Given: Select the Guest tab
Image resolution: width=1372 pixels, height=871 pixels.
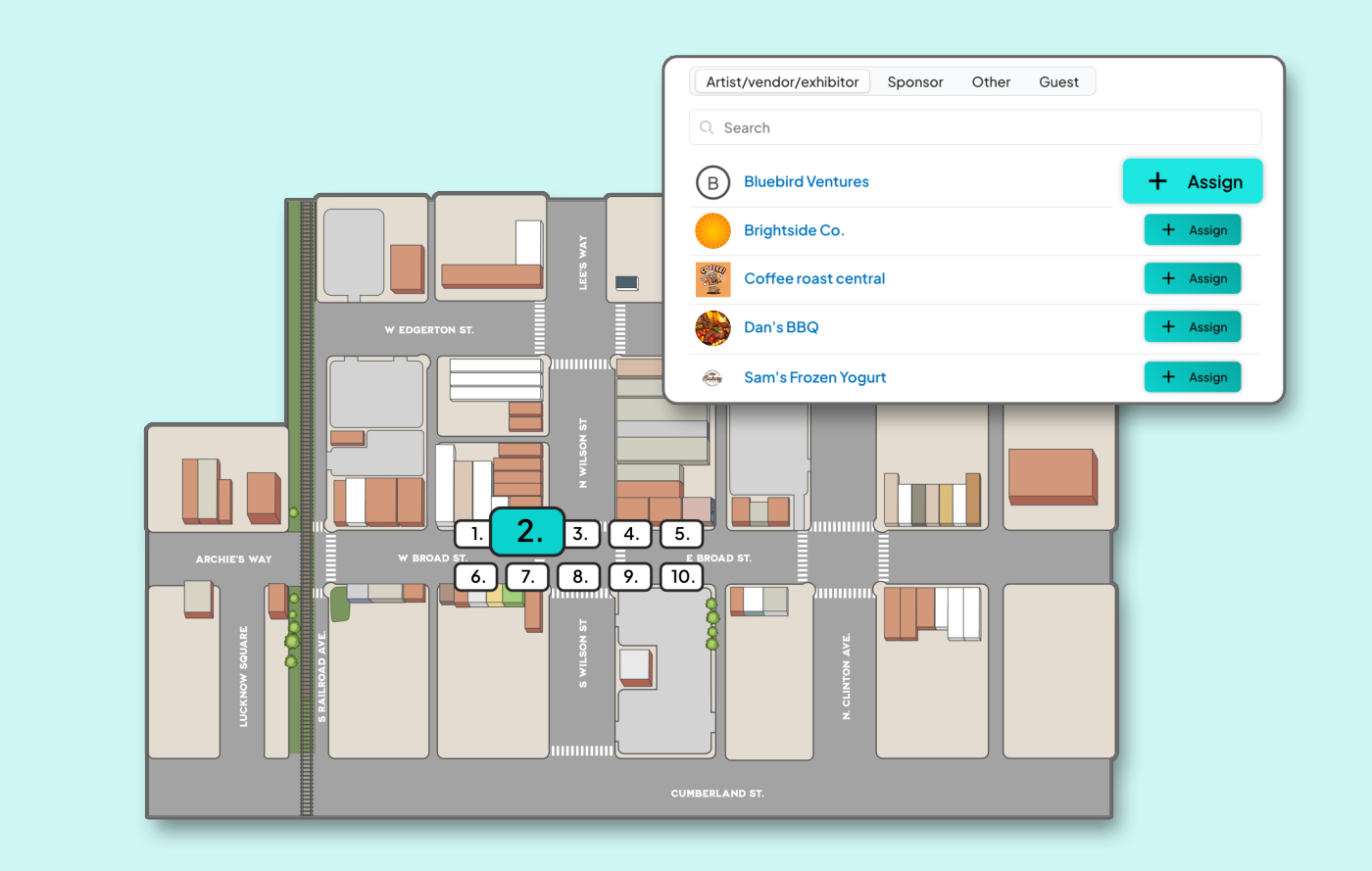Looking at the screenshot, I should point(1058,82).
